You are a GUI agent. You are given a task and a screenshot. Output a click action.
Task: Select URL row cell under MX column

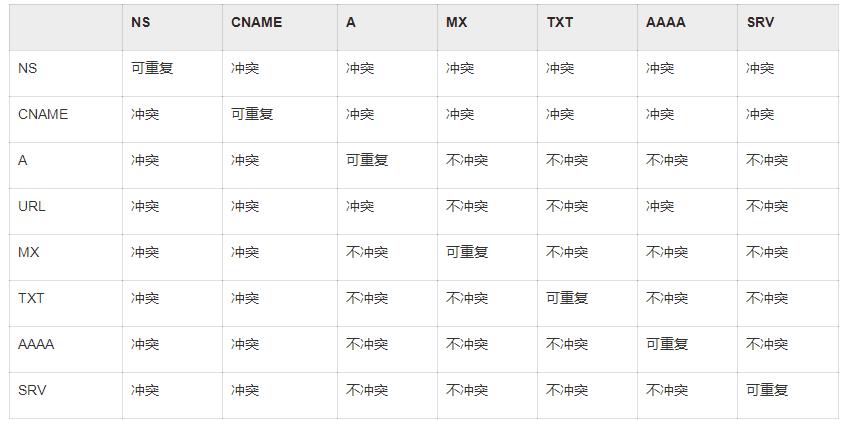click(467, 206)
